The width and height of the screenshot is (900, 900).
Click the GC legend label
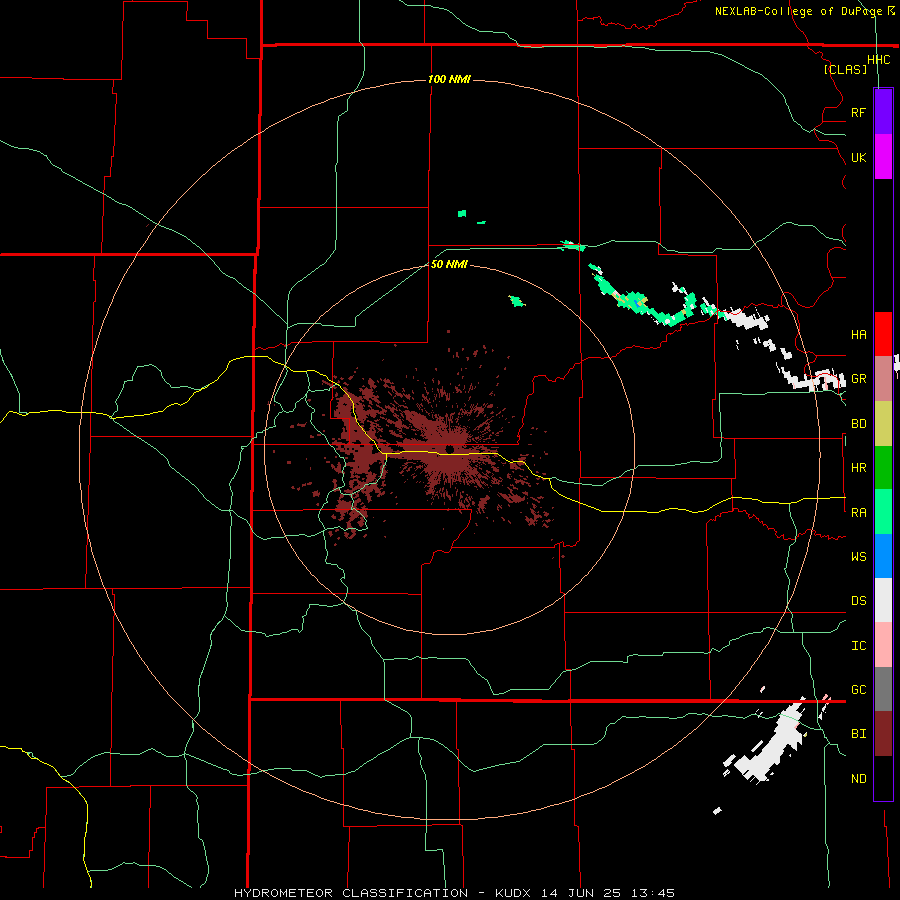(858, 690)
